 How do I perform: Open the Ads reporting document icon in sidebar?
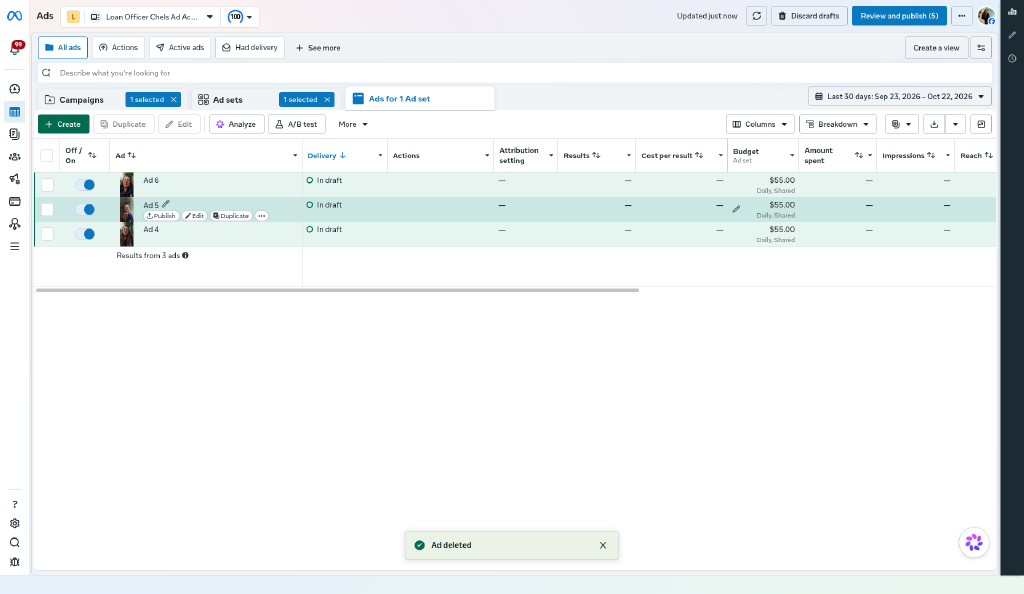coord(14,134)
